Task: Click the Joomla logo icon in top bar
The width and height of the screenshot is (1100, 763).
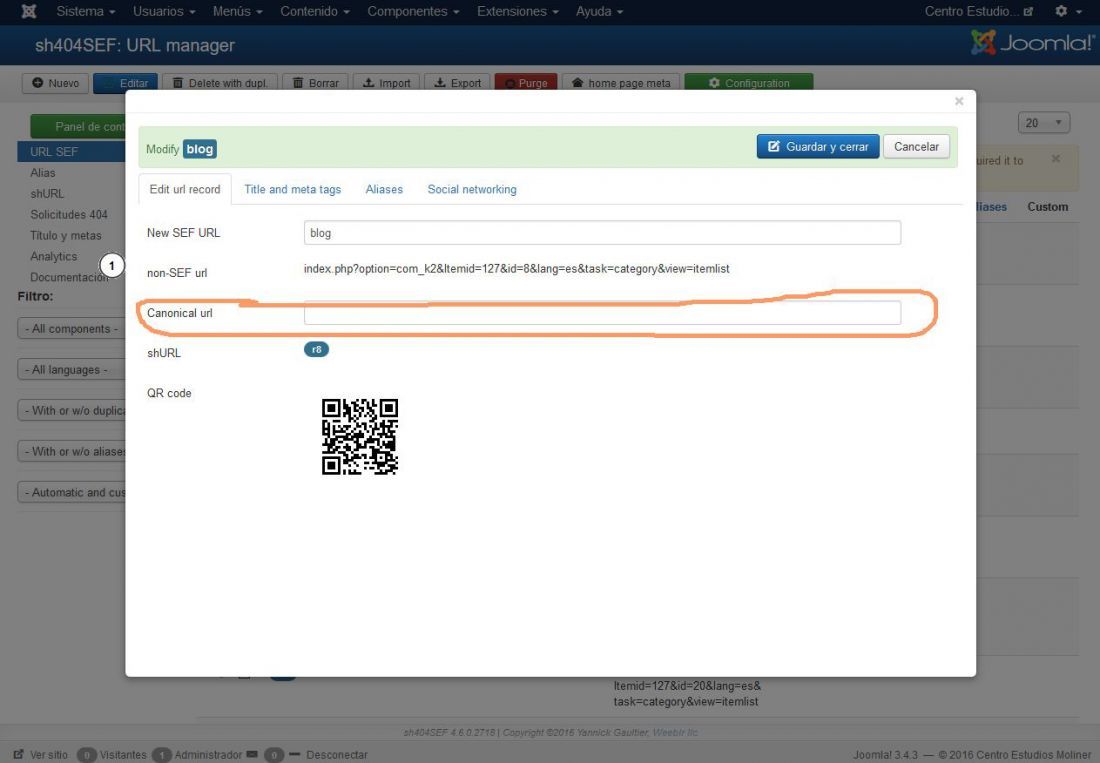Action: click(29, 11)
